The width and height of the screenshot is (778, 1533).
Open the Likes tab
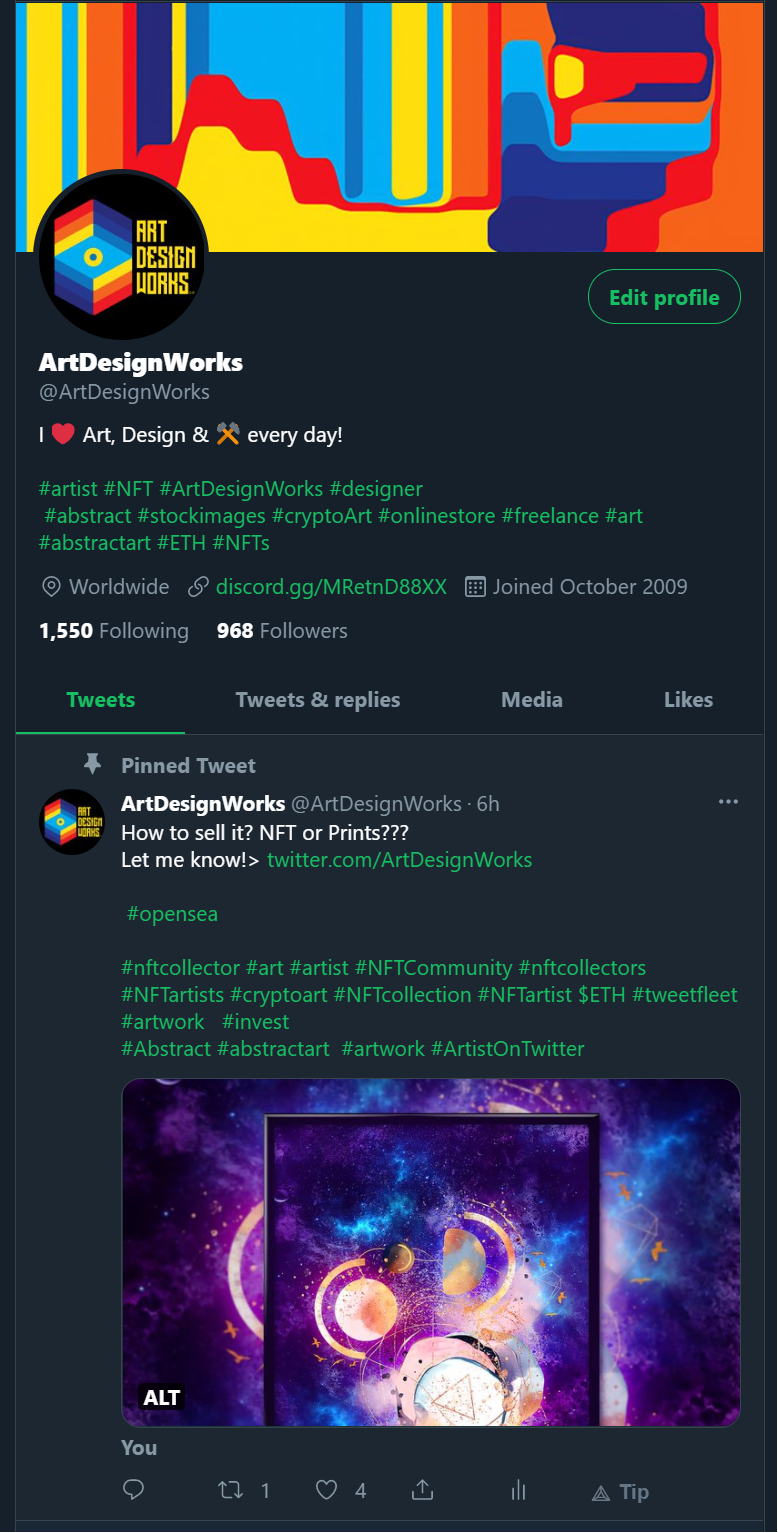(x=688, y=700)
